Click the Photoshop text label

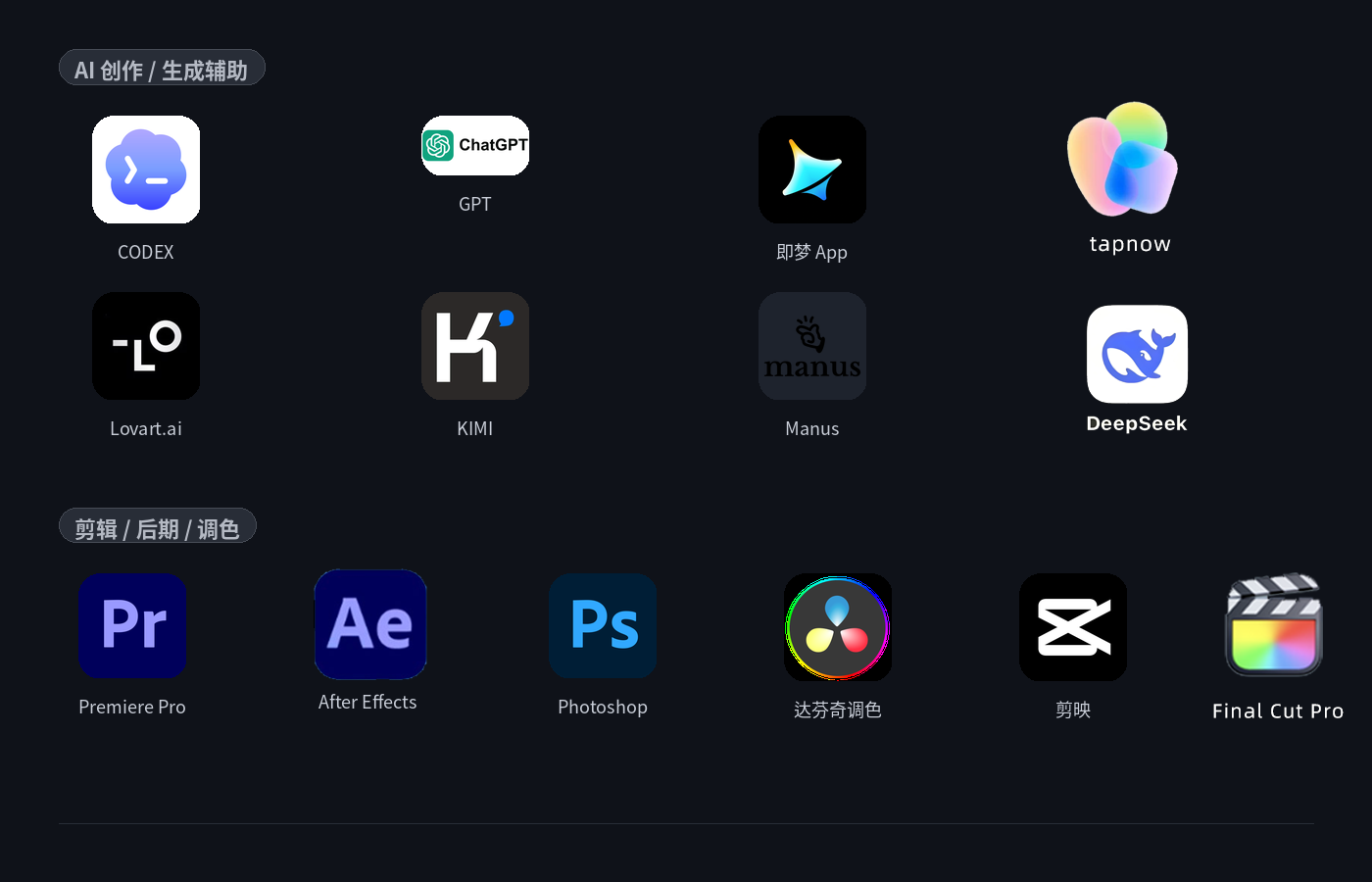tap(603, 707)
